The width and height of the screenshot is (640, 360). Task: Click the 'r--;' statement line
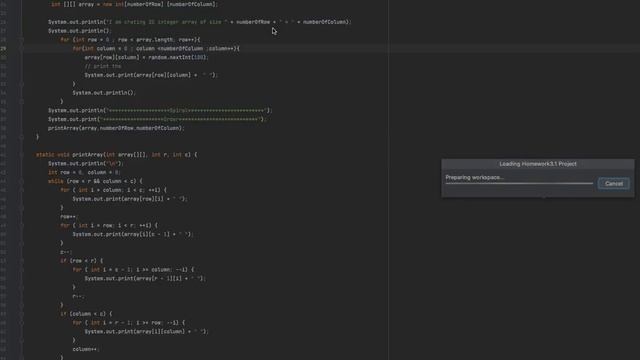click(78, 297)
